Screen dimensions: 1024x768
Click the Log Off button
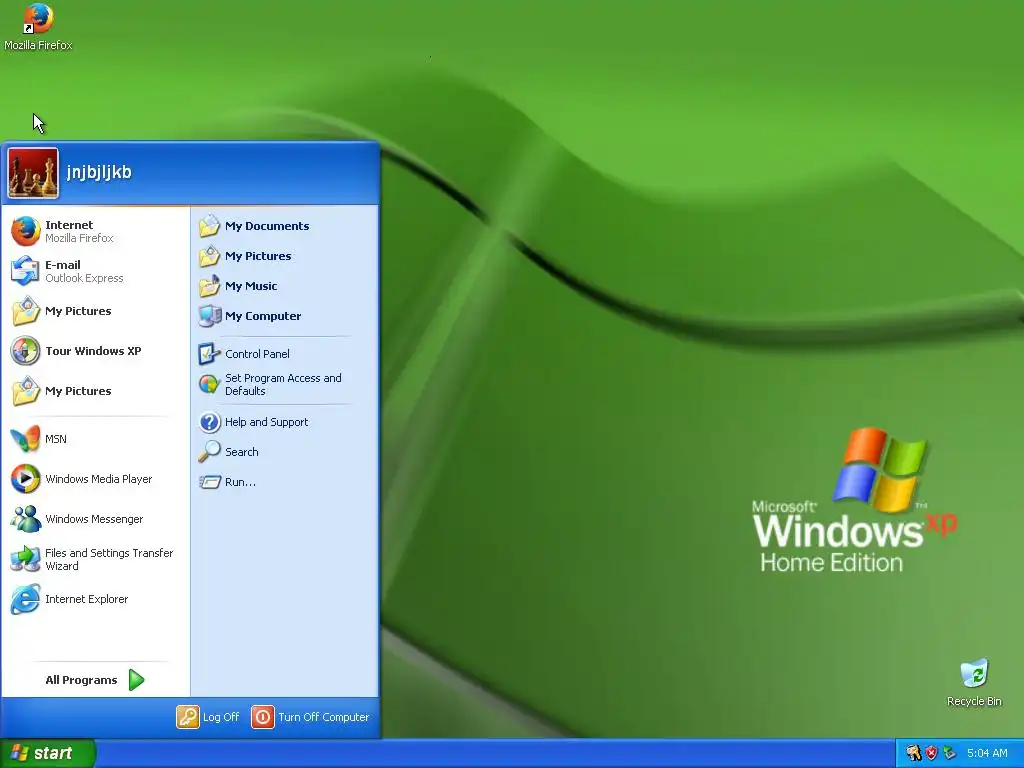(208, 717)
